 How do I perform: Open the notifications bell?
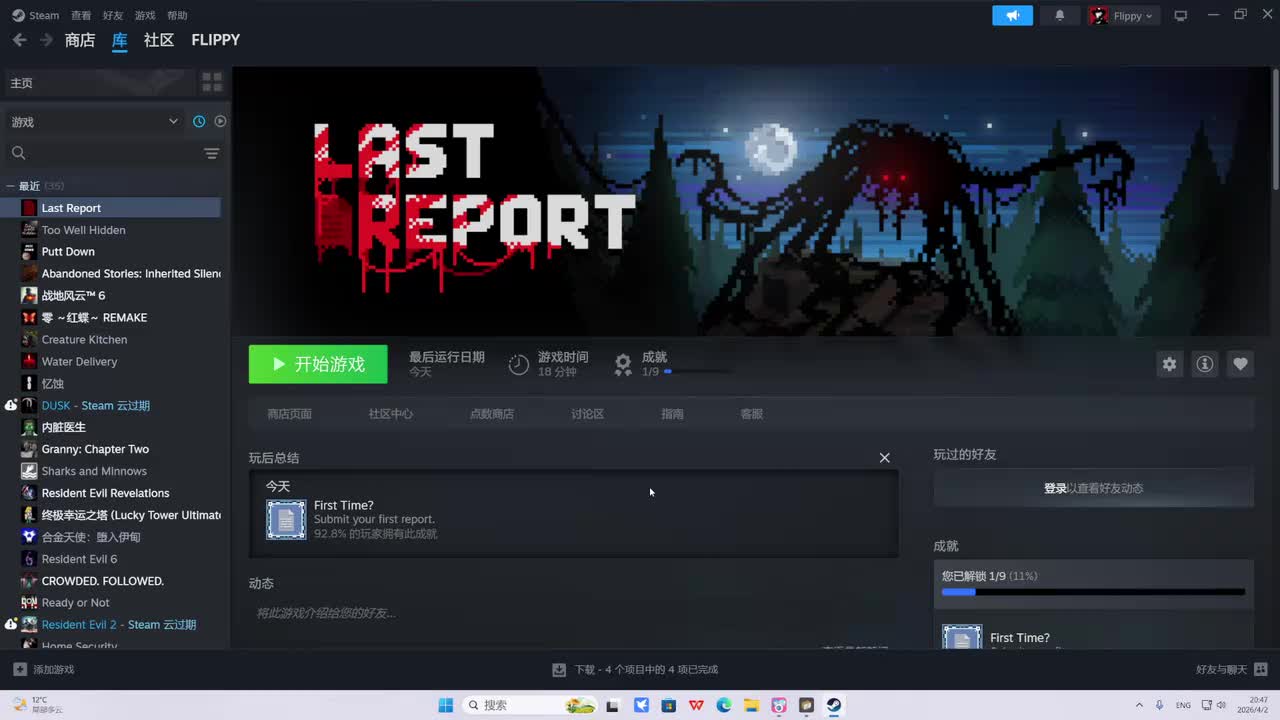point(1060,15)
